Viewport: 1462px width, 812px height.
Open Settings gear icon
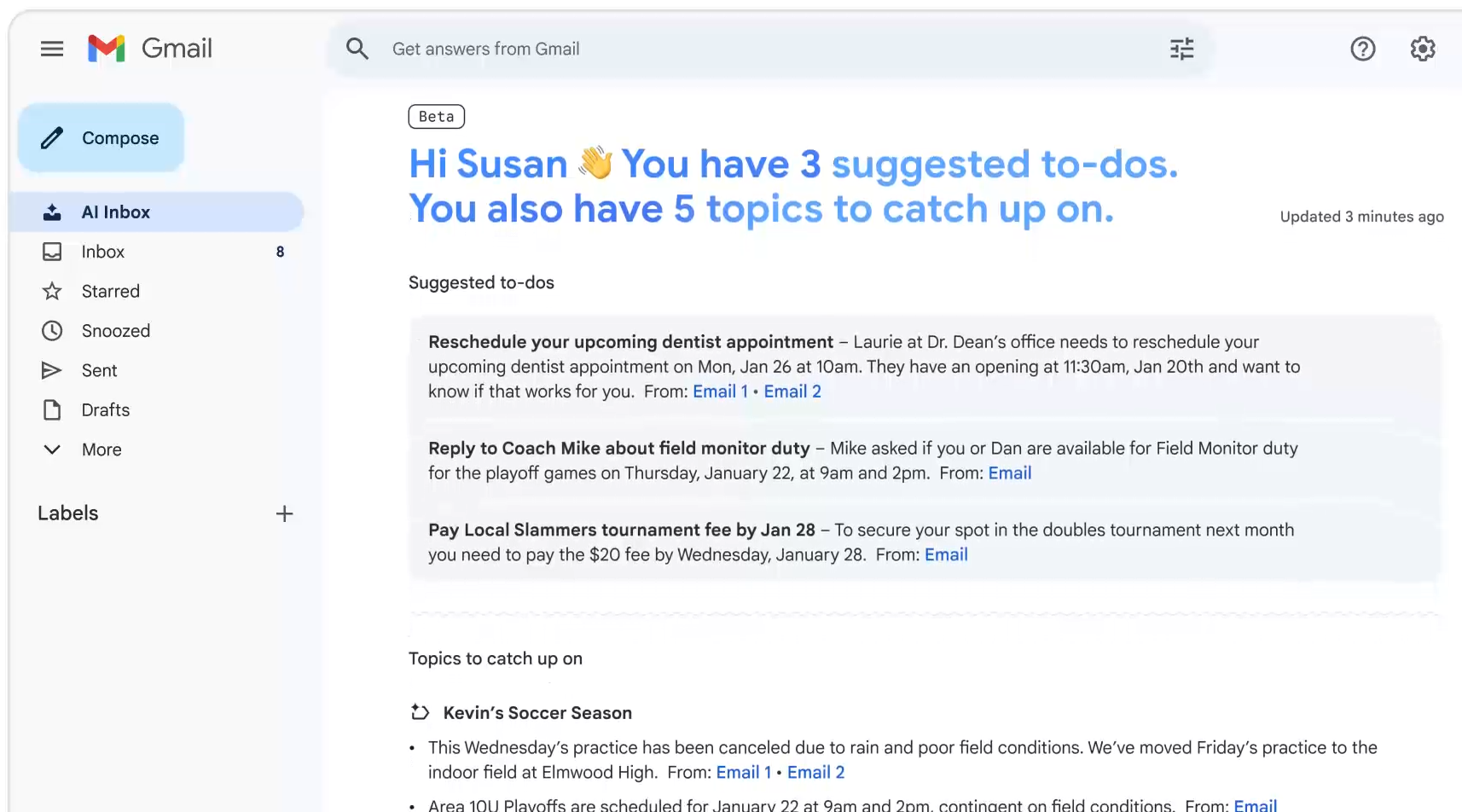(1422, 49)
